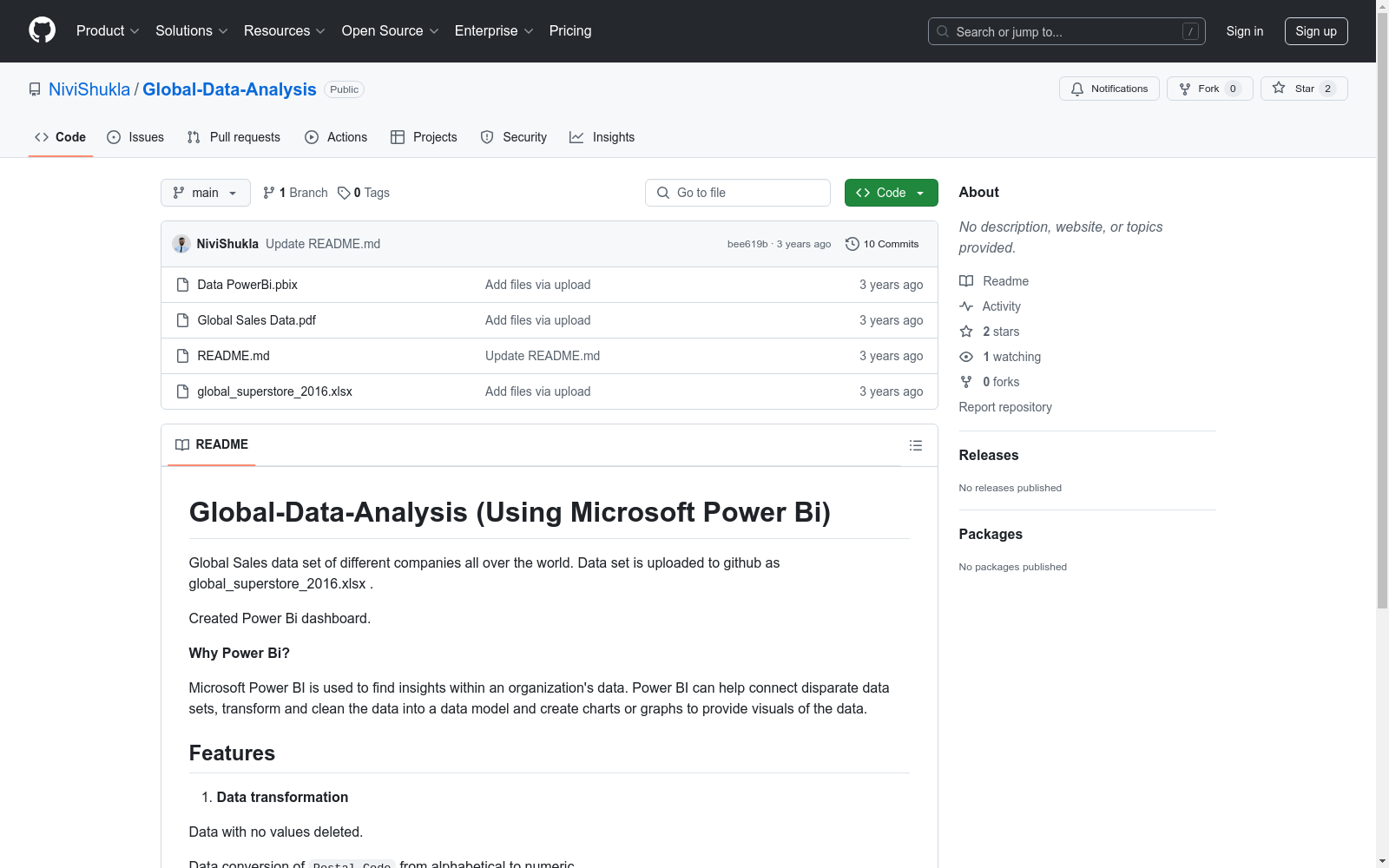Click the tag icon next to Tags
Image resolution: width=1389 pixels, height=868 pixels.
[344, 193]
